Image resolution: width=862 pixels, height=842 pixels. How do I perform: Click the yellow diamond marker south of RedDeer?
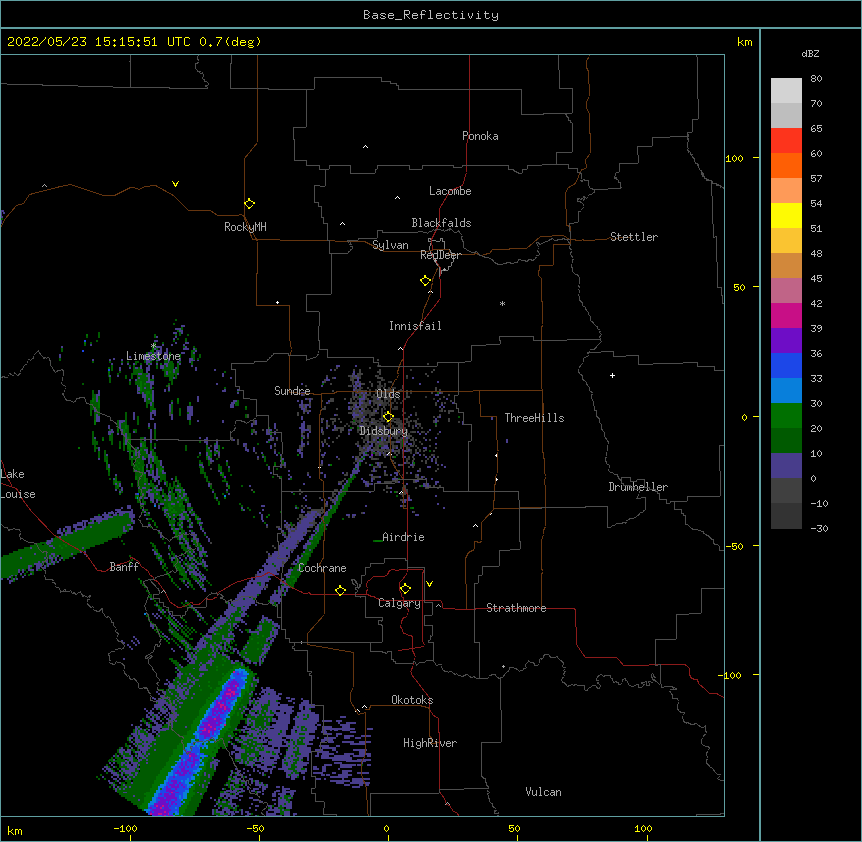pos(425,281)
